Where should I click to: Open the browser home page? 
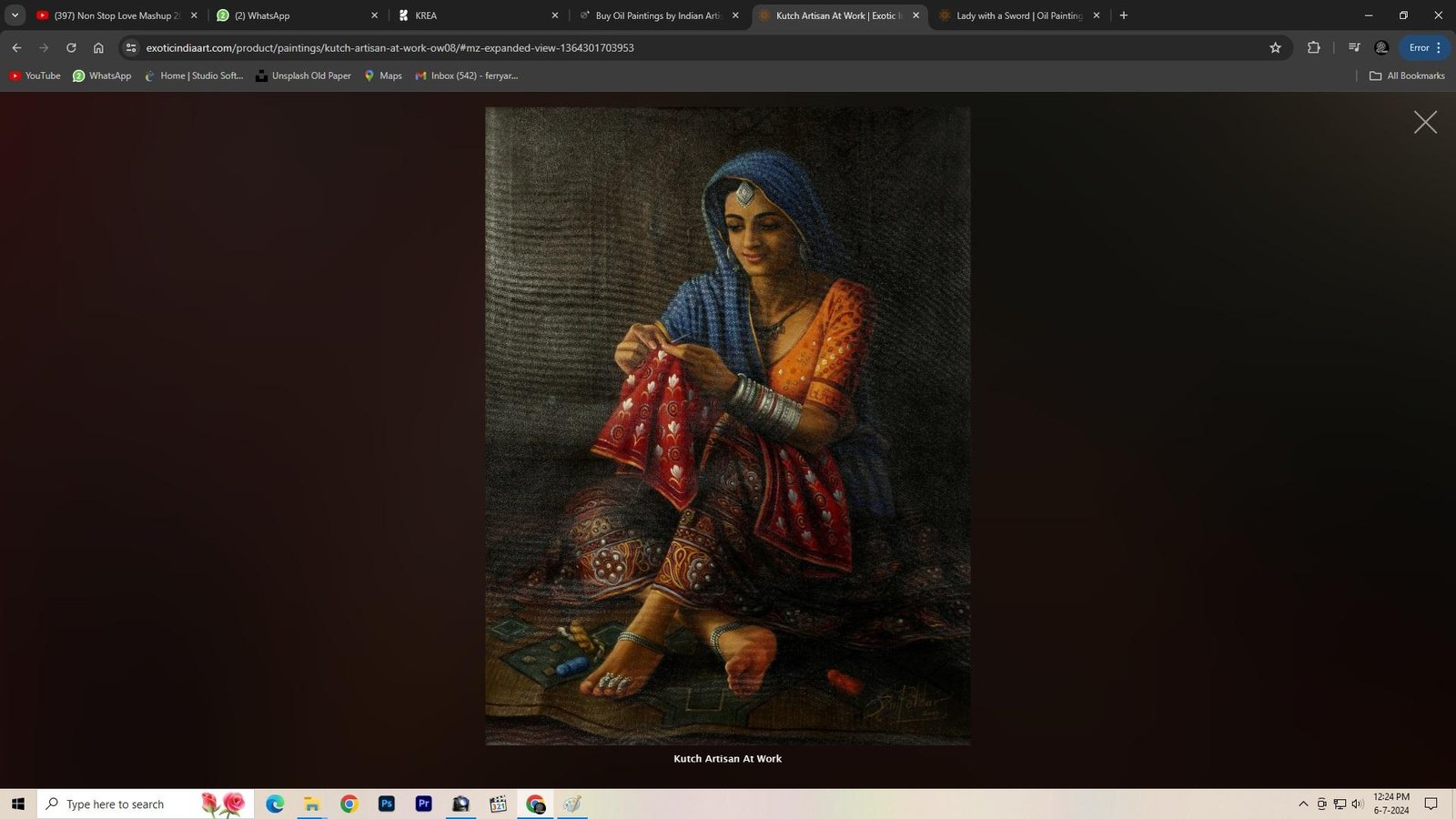[x=98, y=47]
